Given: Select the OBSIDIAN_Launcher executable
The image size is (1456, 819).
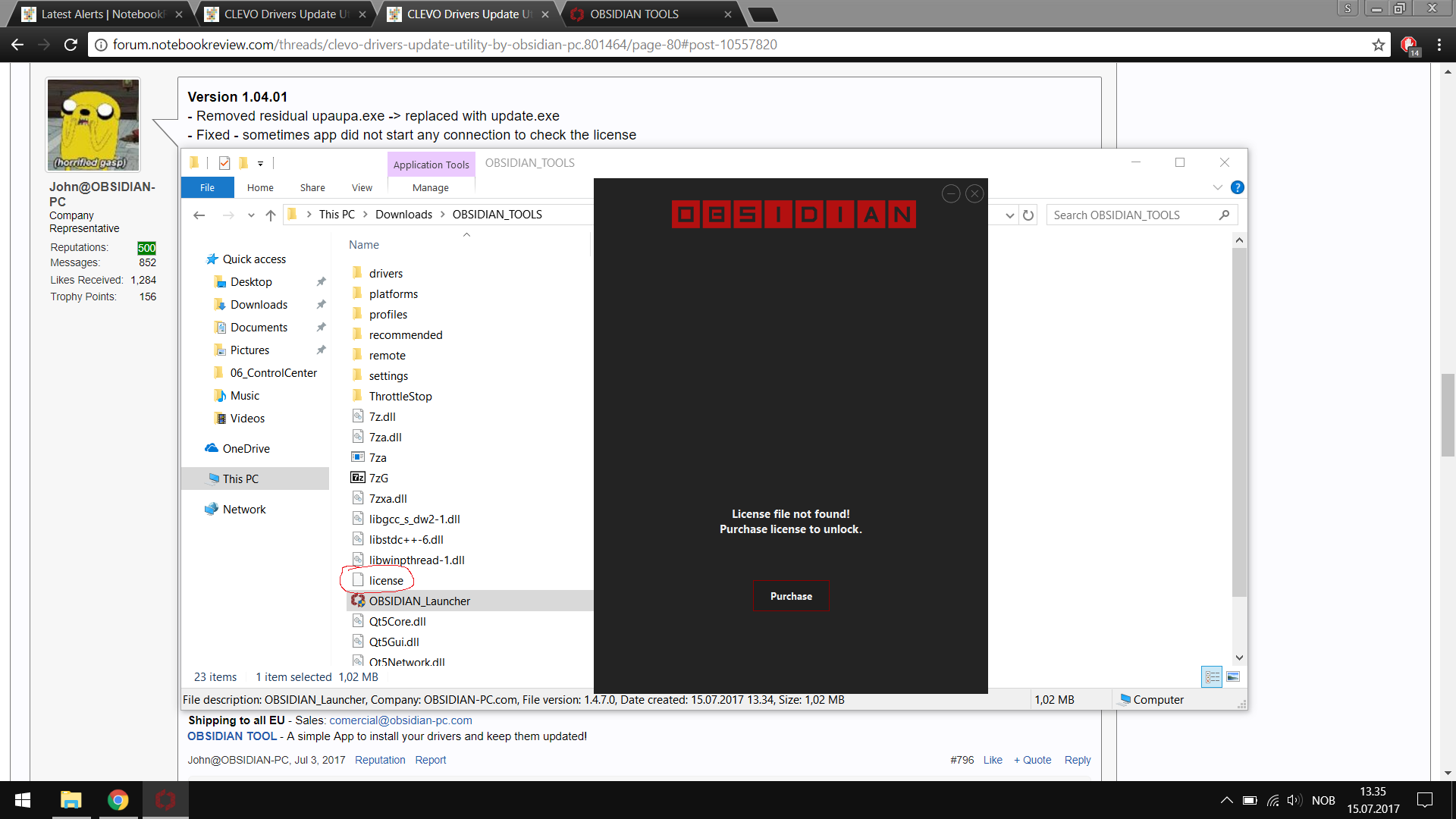Looking at the screenshot, I should (419, 601).
